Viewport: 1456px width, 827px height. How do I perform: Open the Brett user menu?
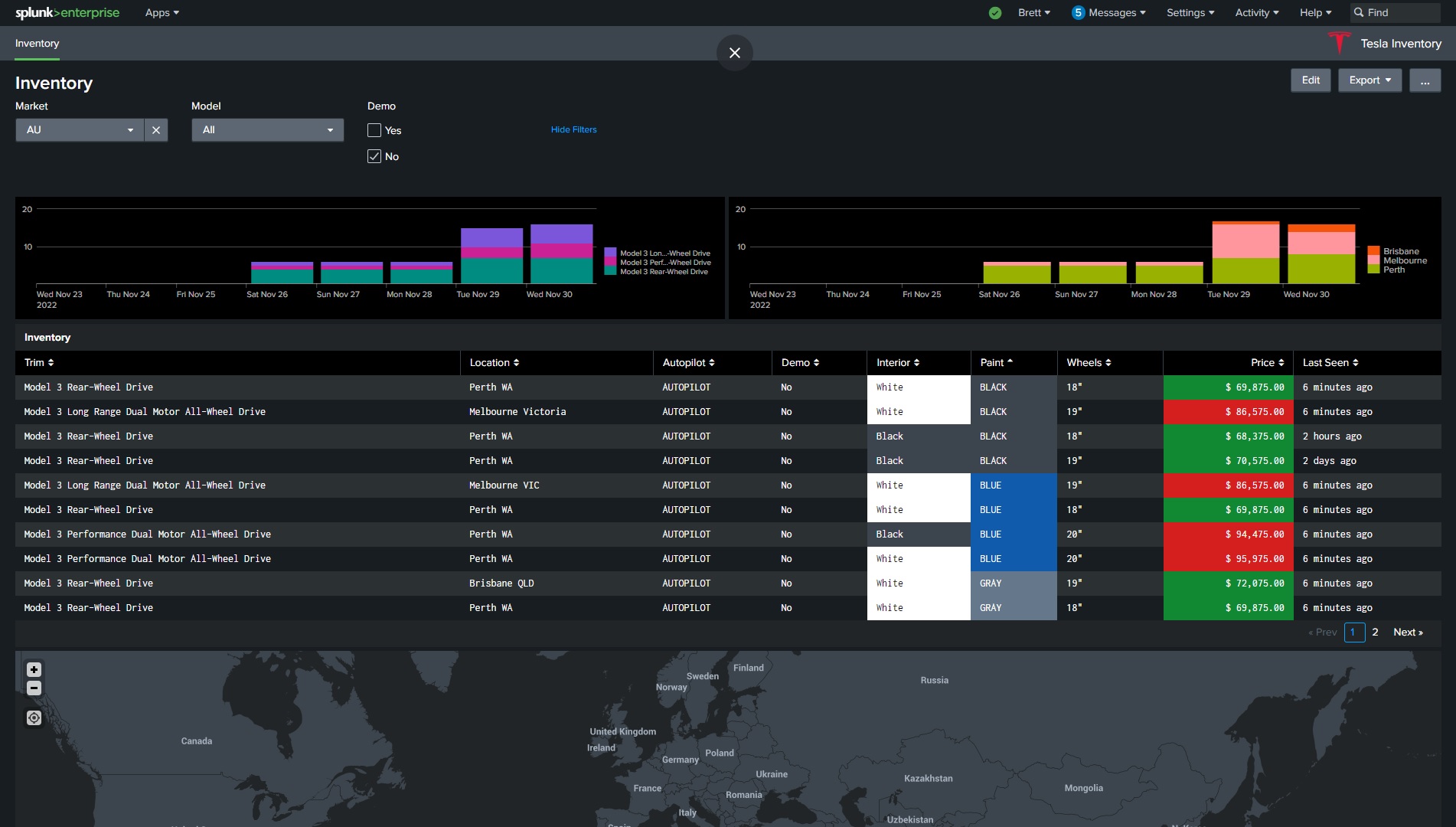(x=1034, y=13)
